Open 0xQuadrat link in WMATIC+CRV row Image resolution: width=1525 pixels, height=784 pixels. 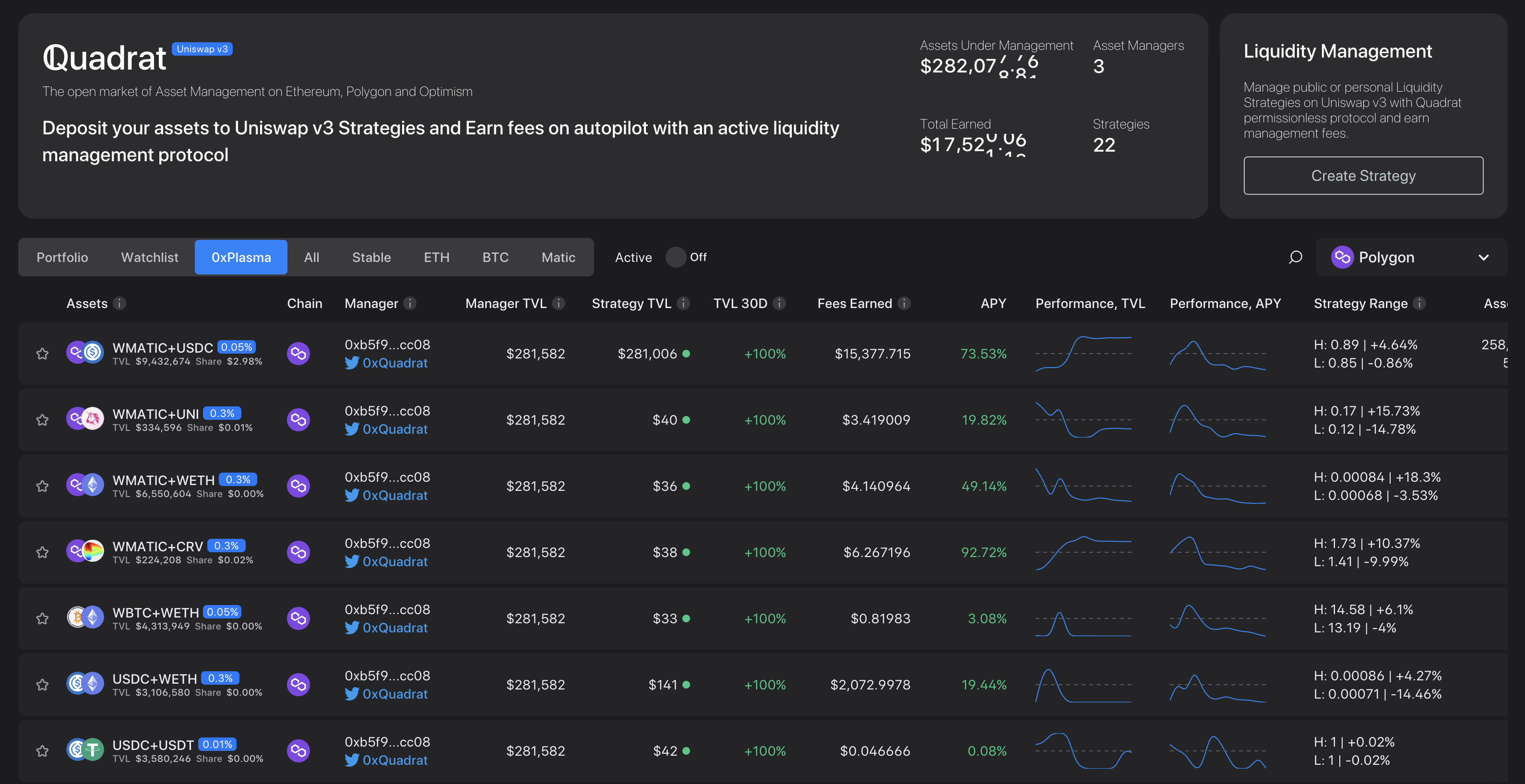click(394, 561)
